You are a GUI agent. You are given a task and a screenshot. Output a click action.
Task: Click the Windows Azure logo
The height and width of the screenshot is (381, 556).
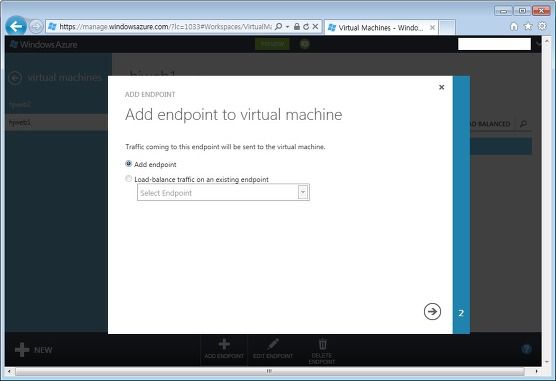point(44,45)
